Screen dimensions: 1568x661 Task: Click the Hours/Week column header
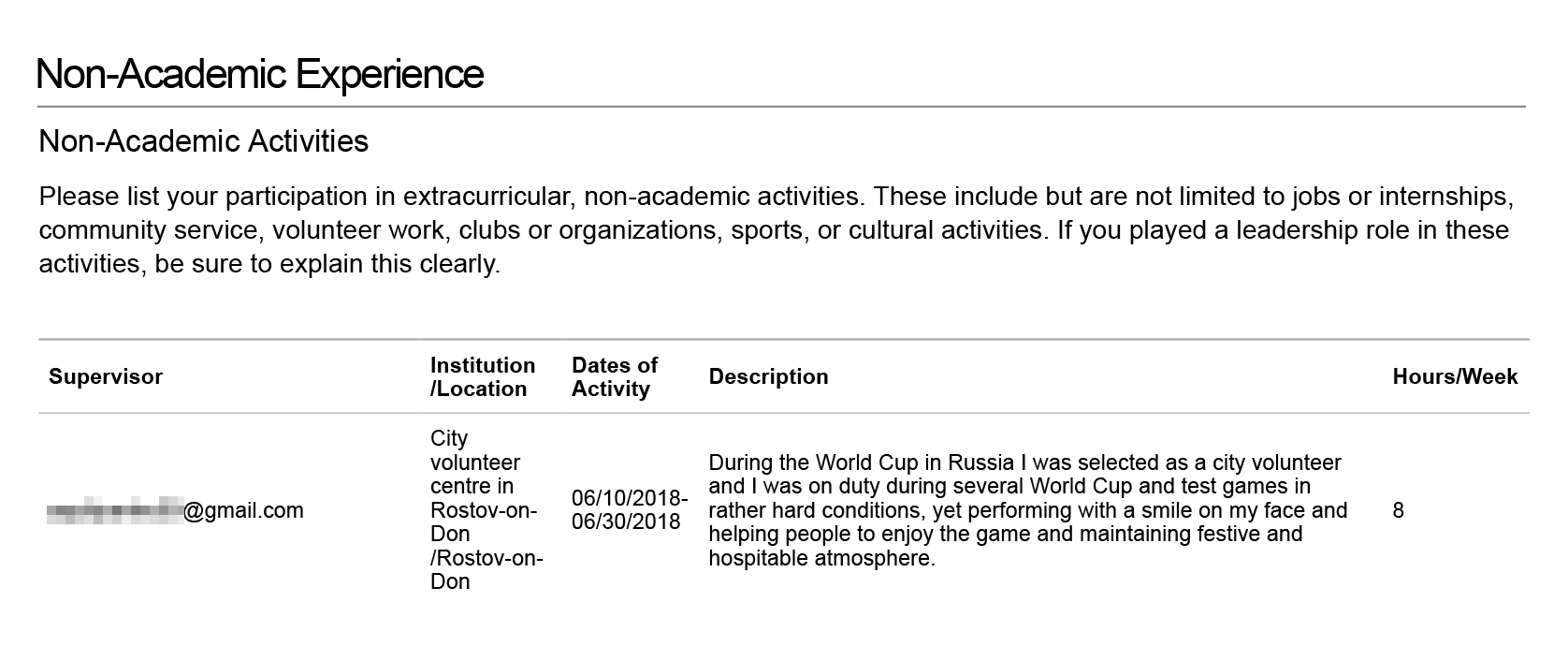tap(1455, 376)
